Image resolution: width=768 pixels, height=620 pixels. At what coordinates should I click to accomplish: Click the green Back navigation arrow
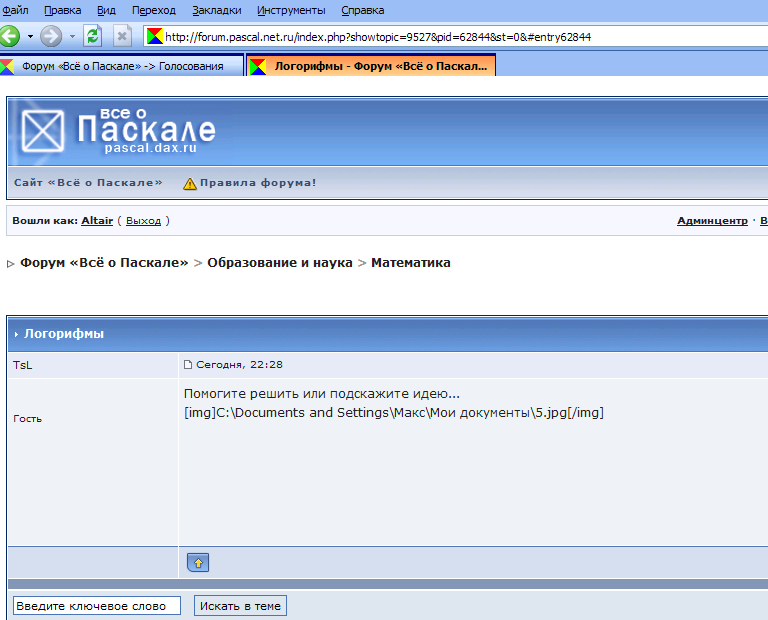point(10,36)
